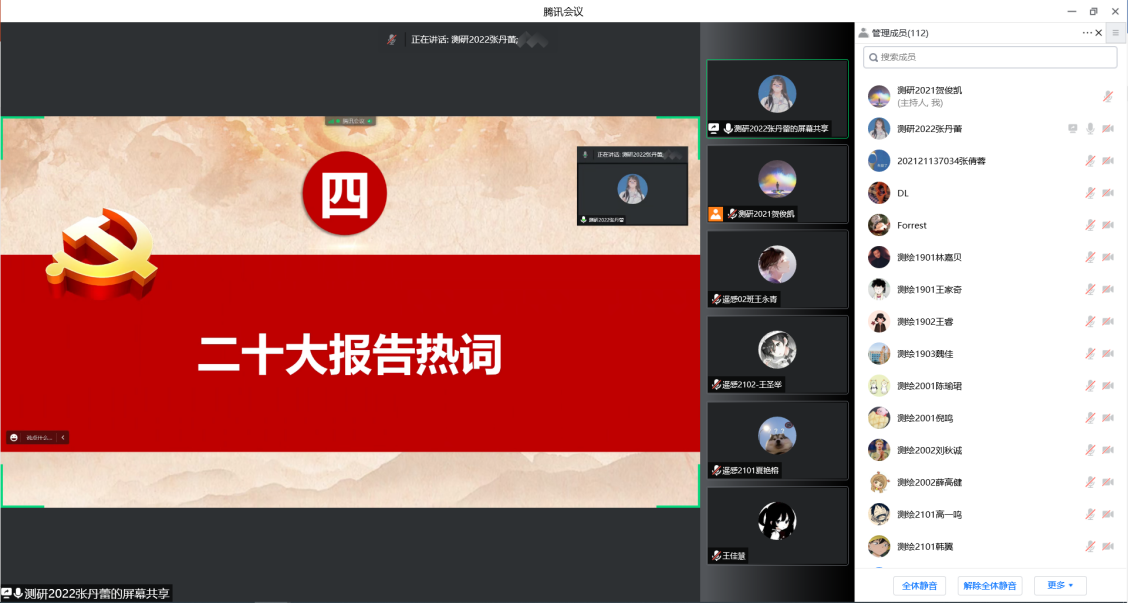Click avatar of 202121137034张倩蓉 in member list
1128x603 pixels.
[879, 161]
